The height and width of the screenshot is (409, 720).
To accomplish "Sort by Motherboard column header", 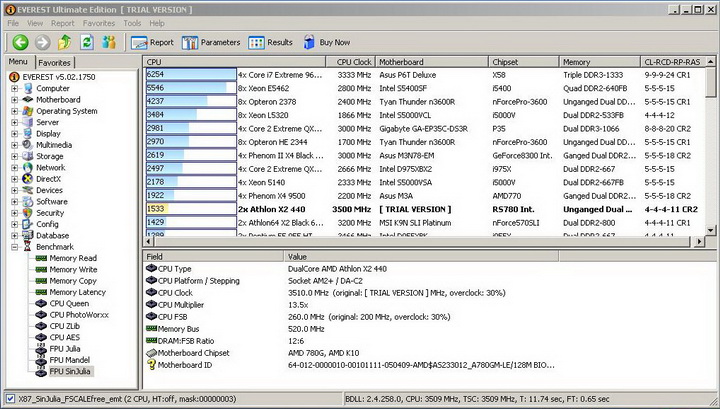I will pos(432,62).
